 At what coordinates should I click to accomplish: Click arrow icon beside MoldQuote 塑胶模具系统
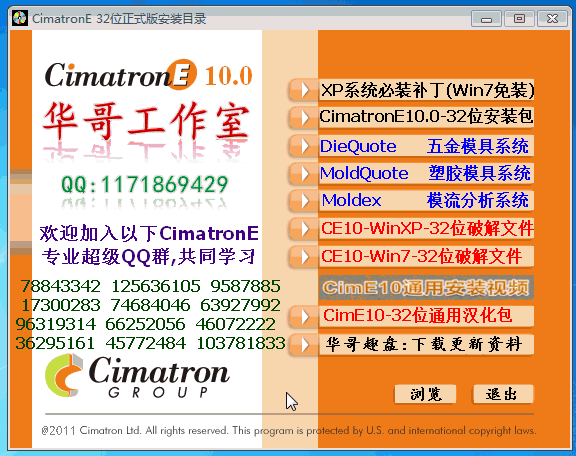(304, 173)
